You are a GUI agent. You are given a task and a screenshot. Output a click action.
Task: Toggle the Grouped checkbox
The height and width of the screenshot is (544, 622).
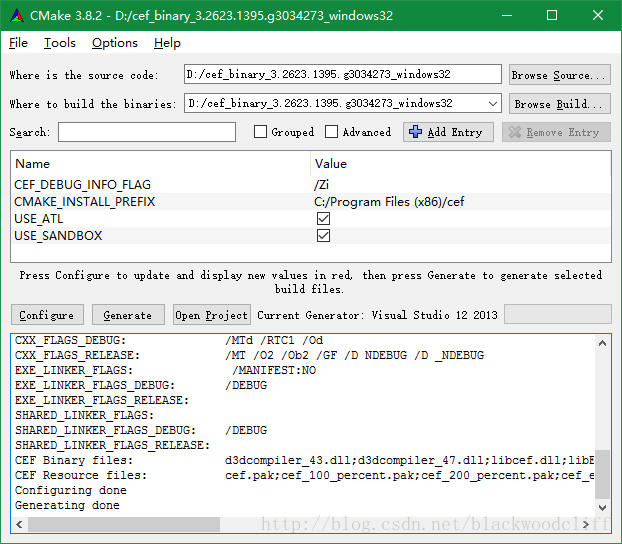click(260, 132)
